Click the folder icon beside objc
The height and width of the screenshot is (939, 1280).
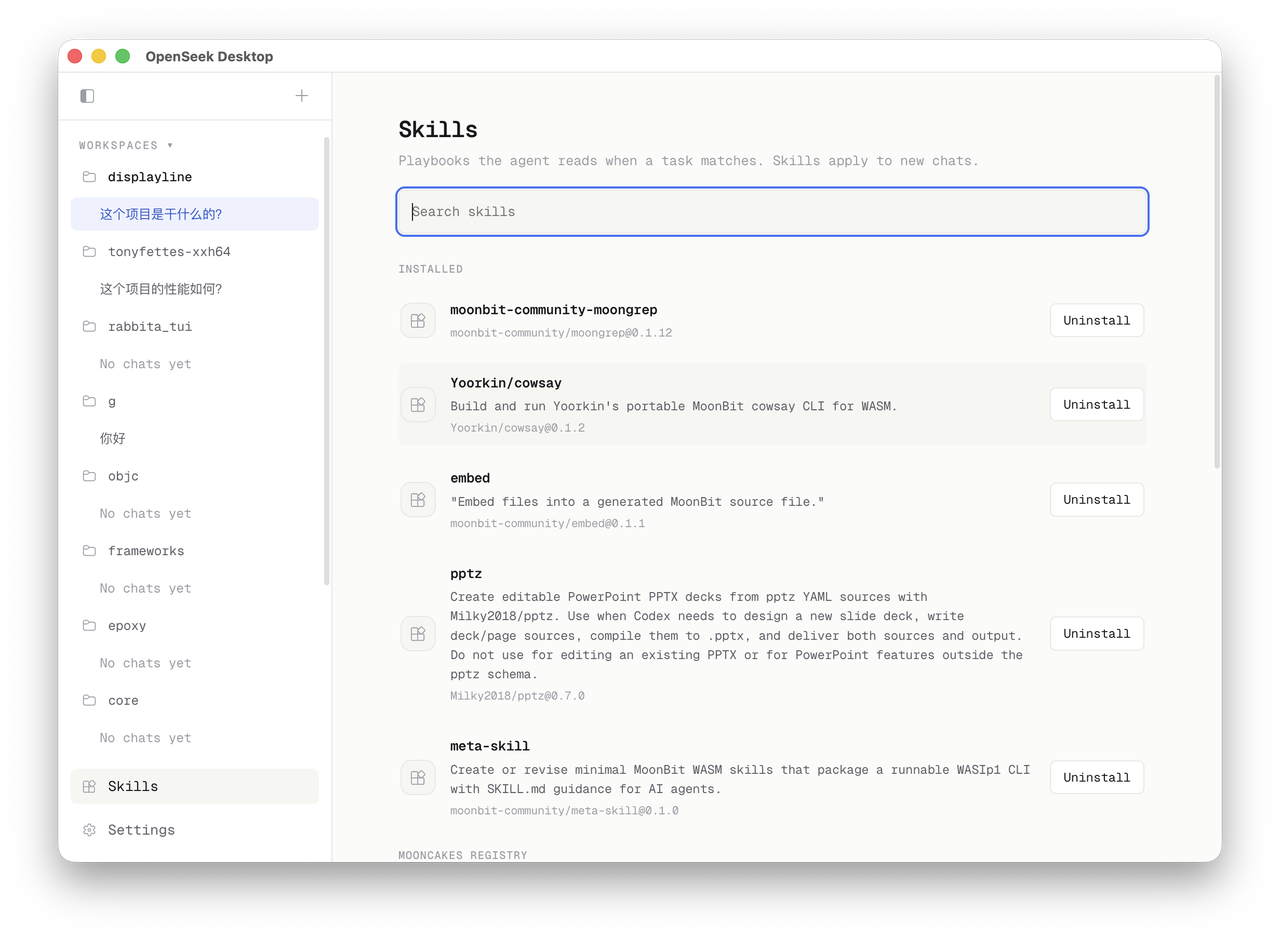pos(89,476)
